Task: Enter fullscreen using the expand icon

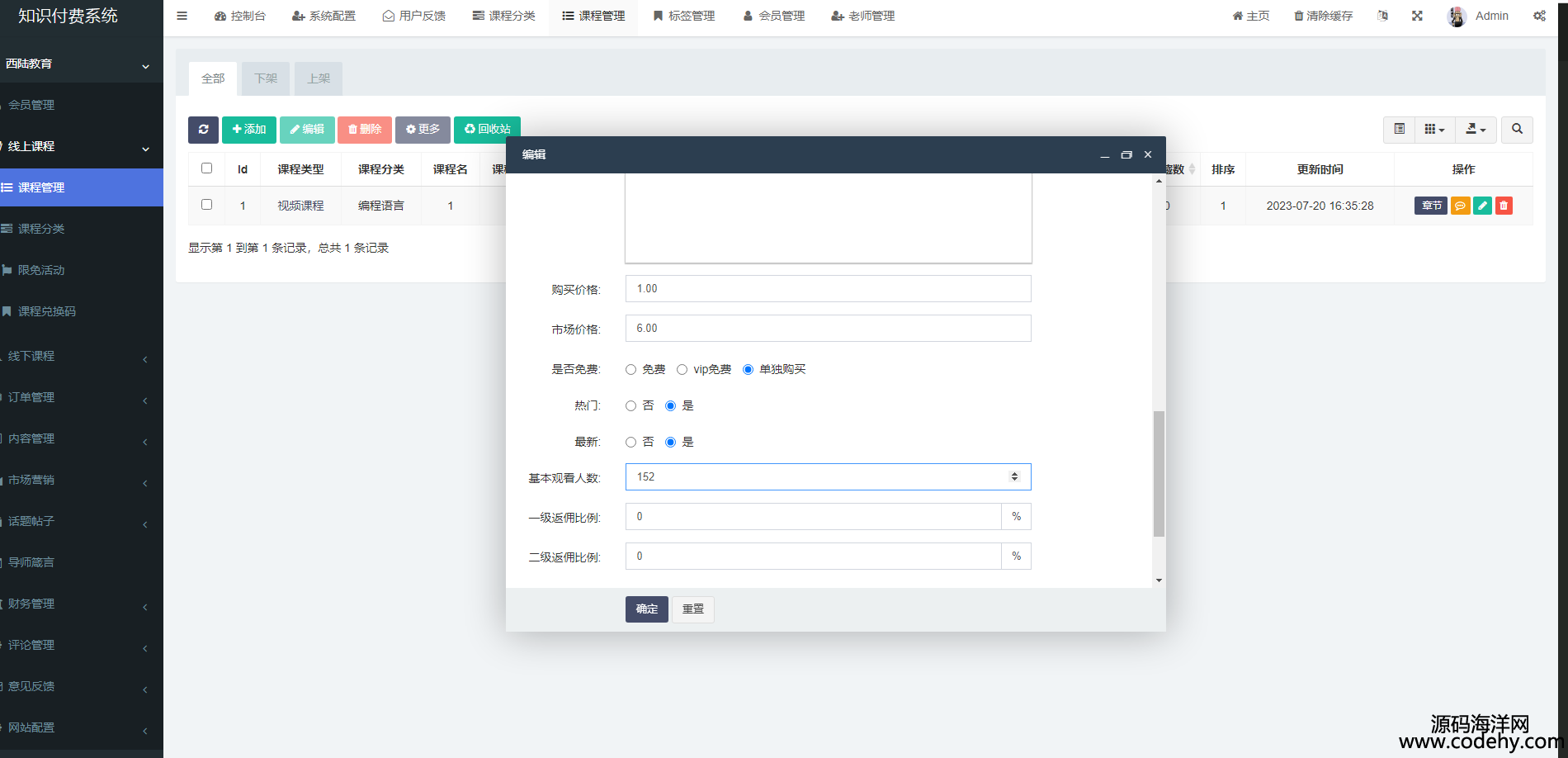Action: click(x=1417, y=16)
